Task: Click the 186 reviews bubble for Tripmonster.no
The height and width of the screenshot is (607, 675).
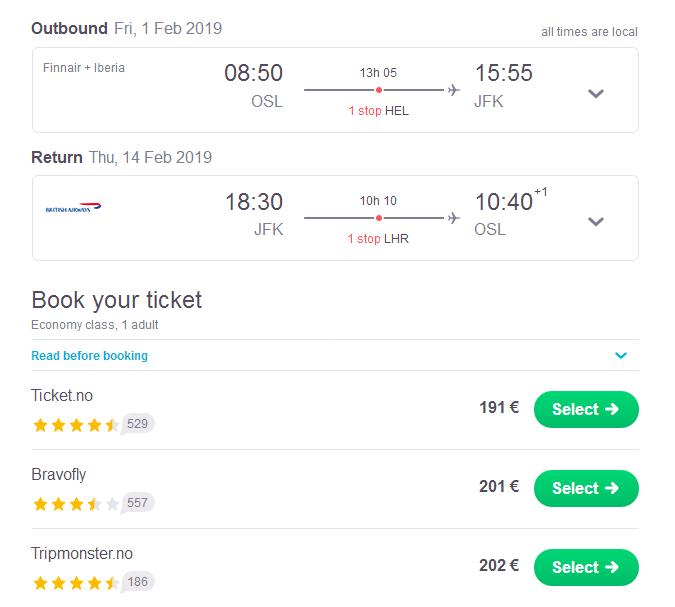Action: pyautogui.click(x=137, y=582)
